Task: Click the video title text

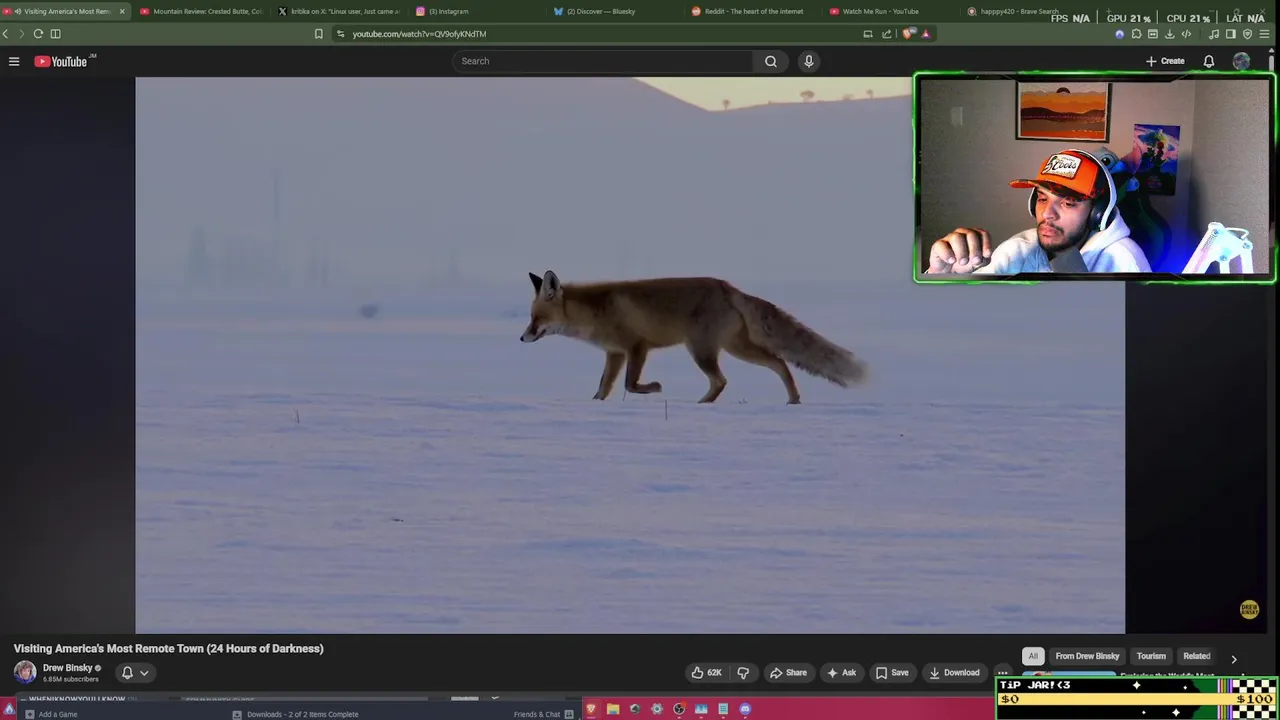Action: click(x=169, y=648)
